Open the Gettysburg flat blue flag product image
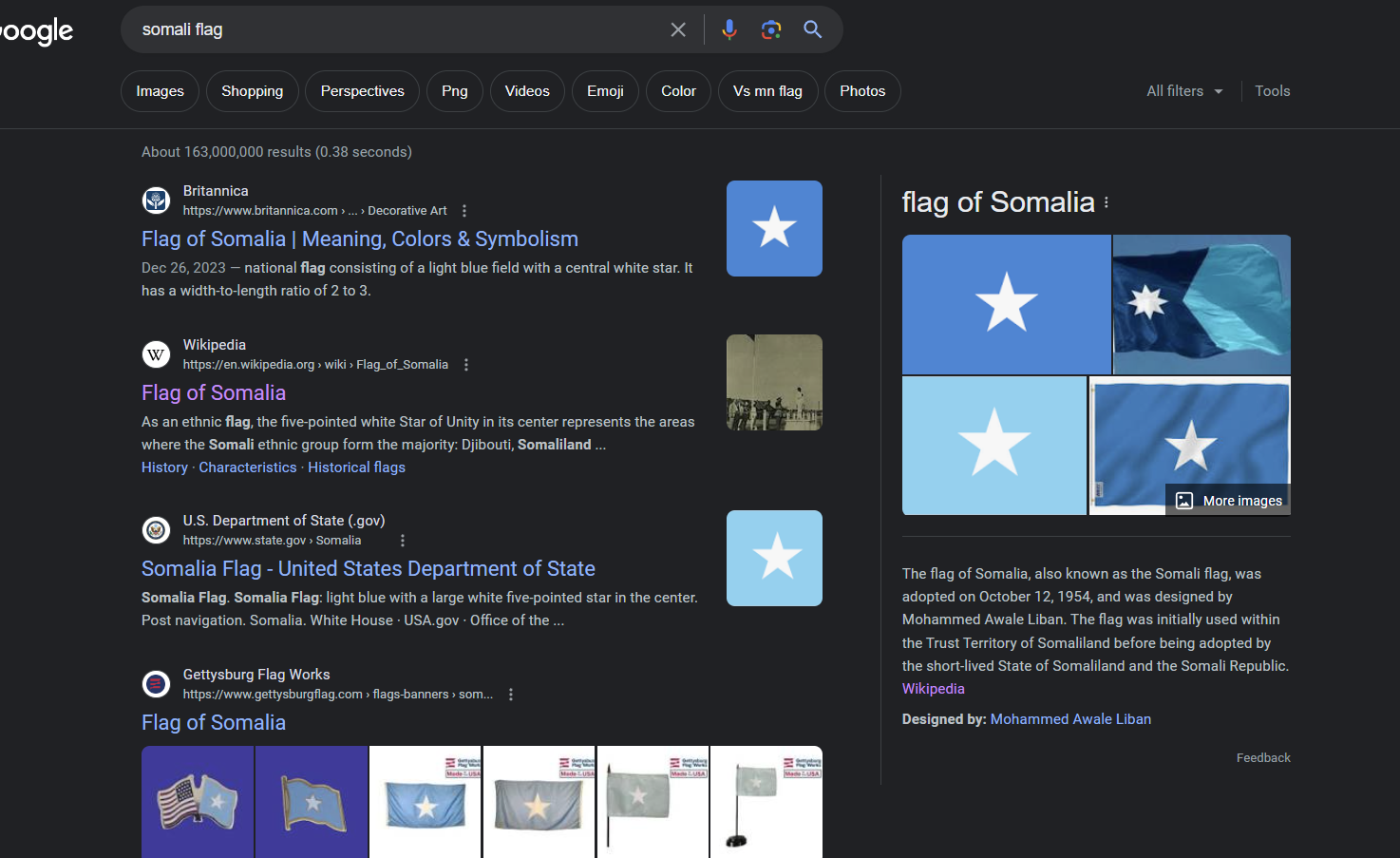Image resolution: width=1400 pixels, height=858 pixels. (x=426, y=802)
